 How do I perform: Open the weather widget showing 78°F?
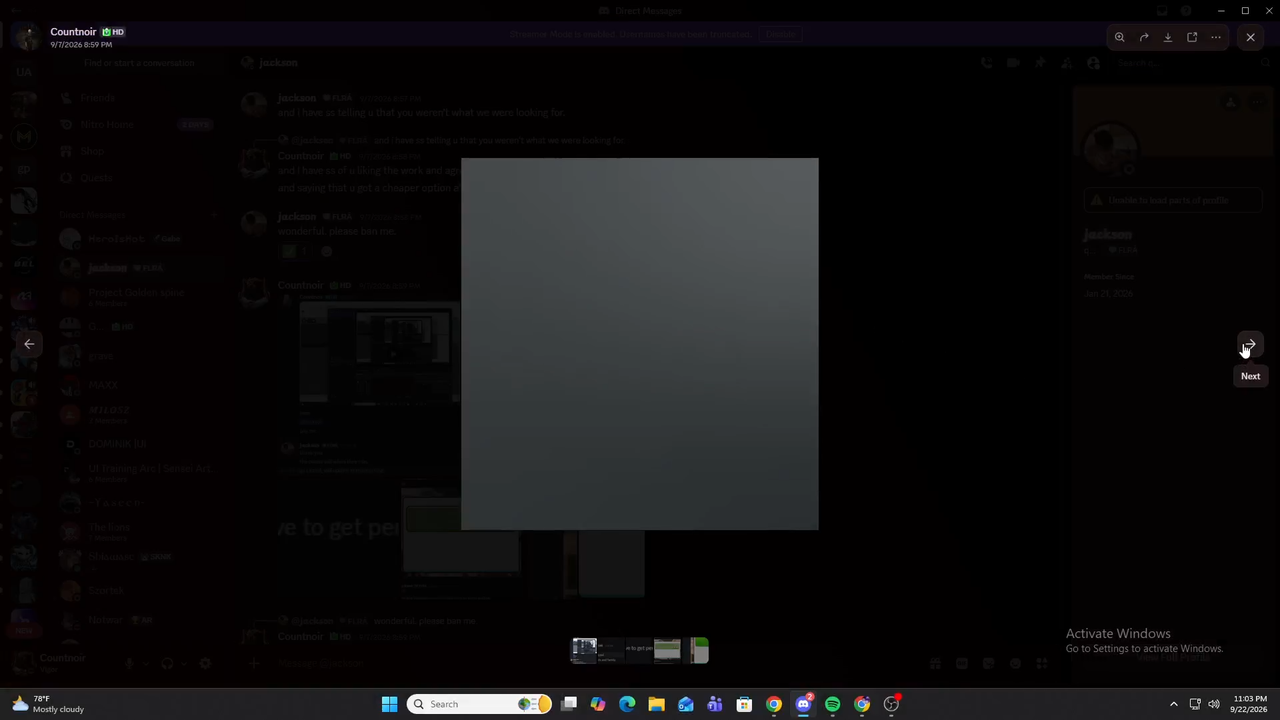[x=48, y=704]
